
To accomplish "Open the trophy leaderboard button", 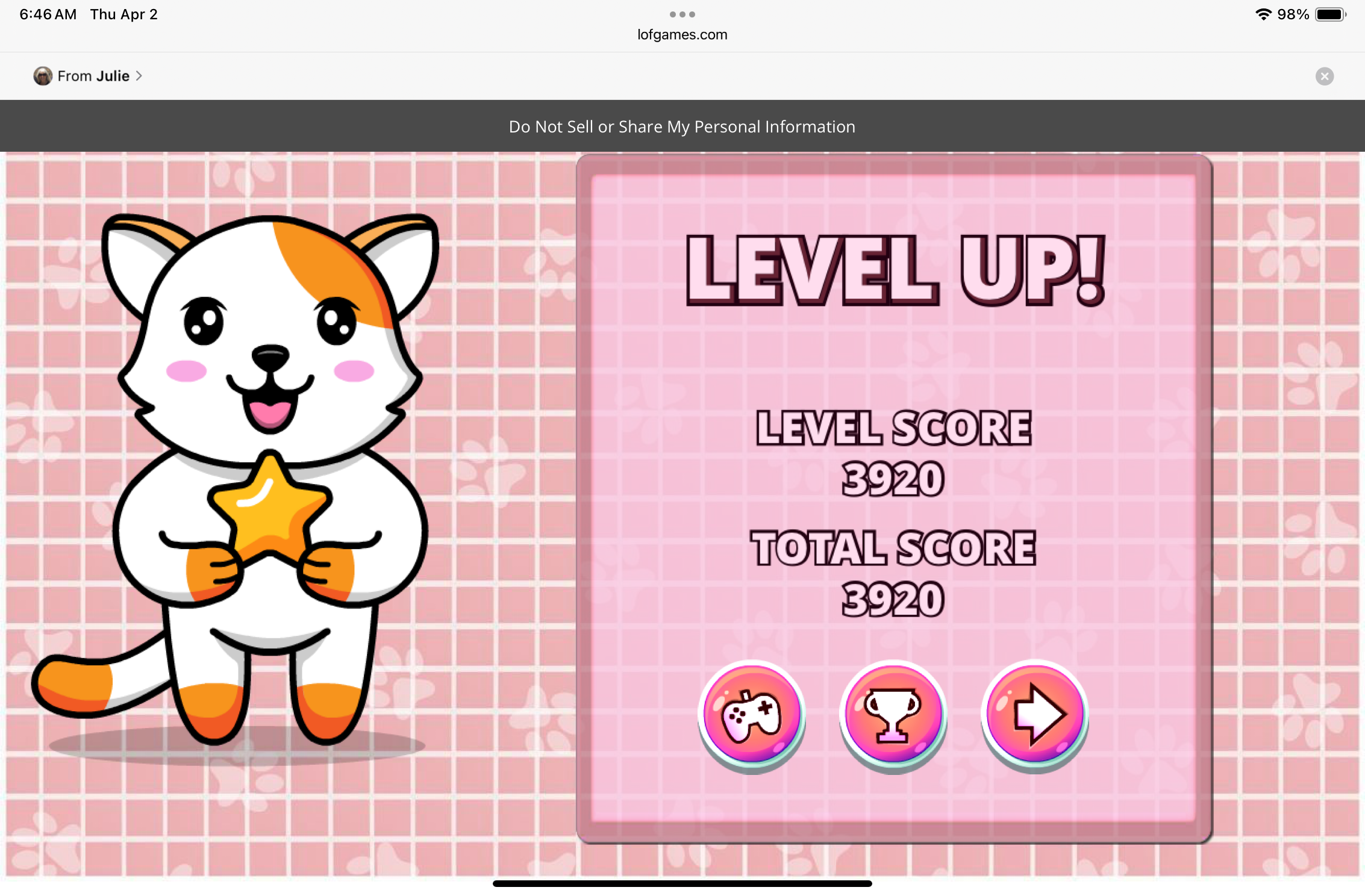I will click(x=893, y=714).
